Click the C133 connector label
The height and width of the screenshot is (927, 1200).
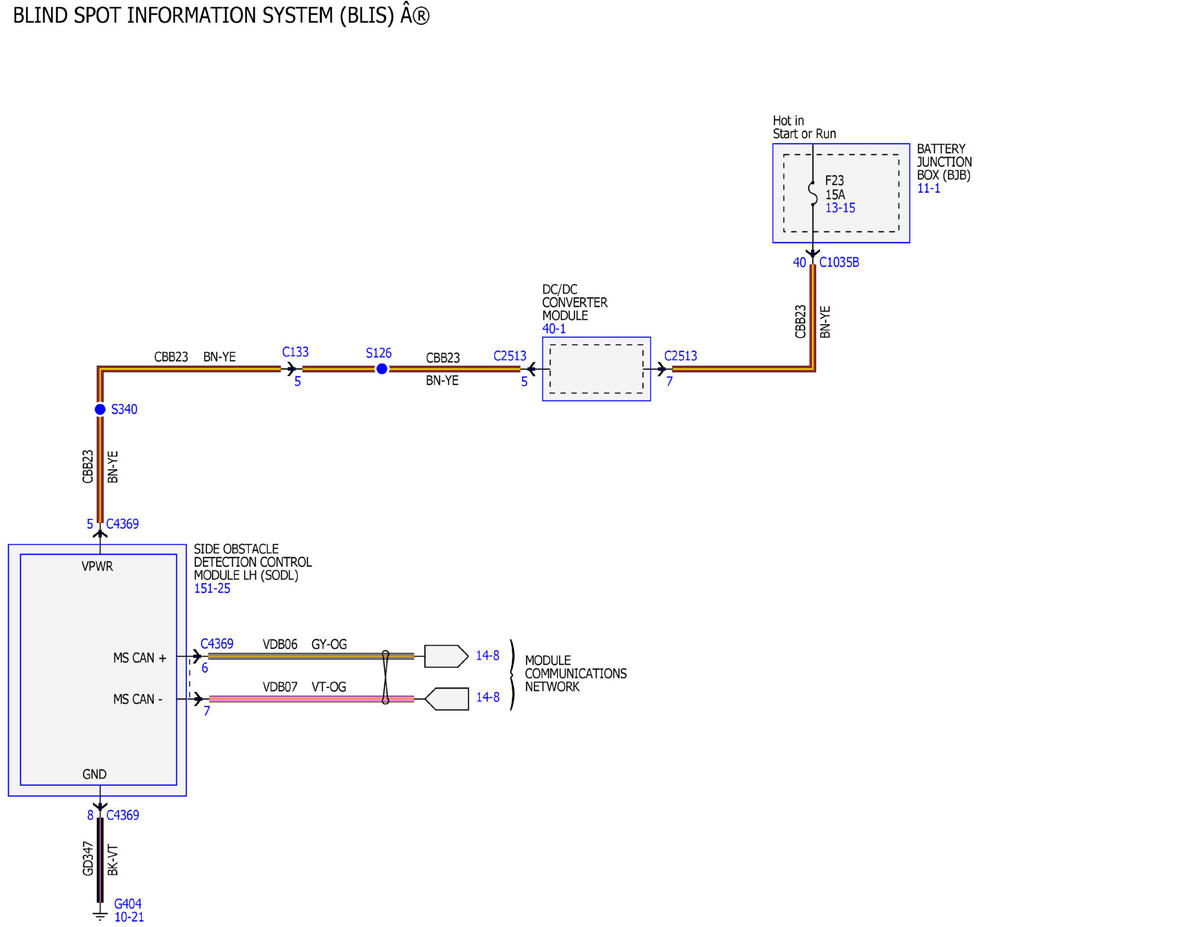click(x=295, y=352)
